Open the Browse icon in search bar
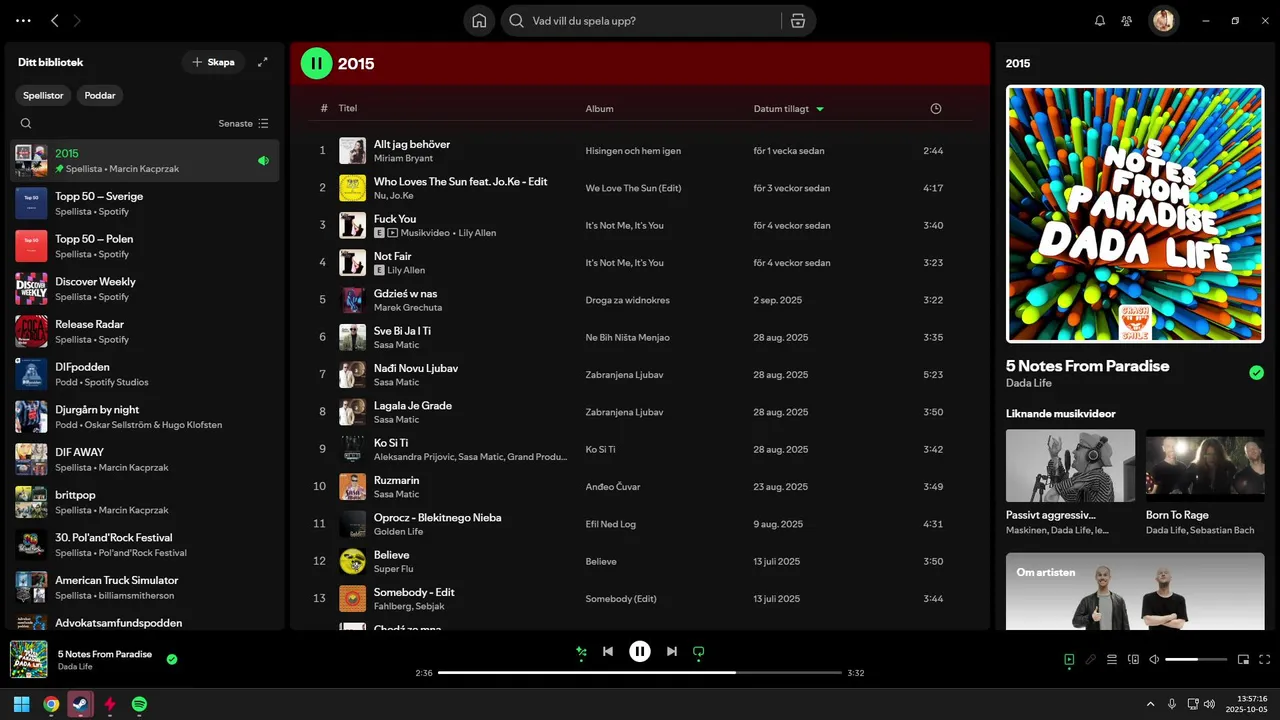 pyautogui.click(x=798, y=21)
